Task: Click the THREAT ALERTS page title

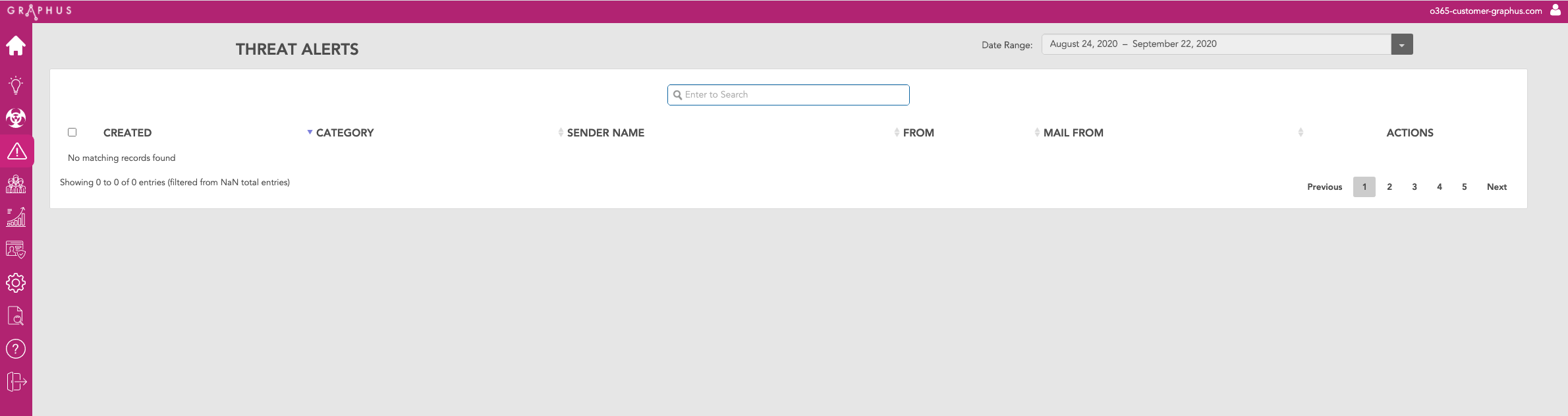Action: tap(297, 49)
